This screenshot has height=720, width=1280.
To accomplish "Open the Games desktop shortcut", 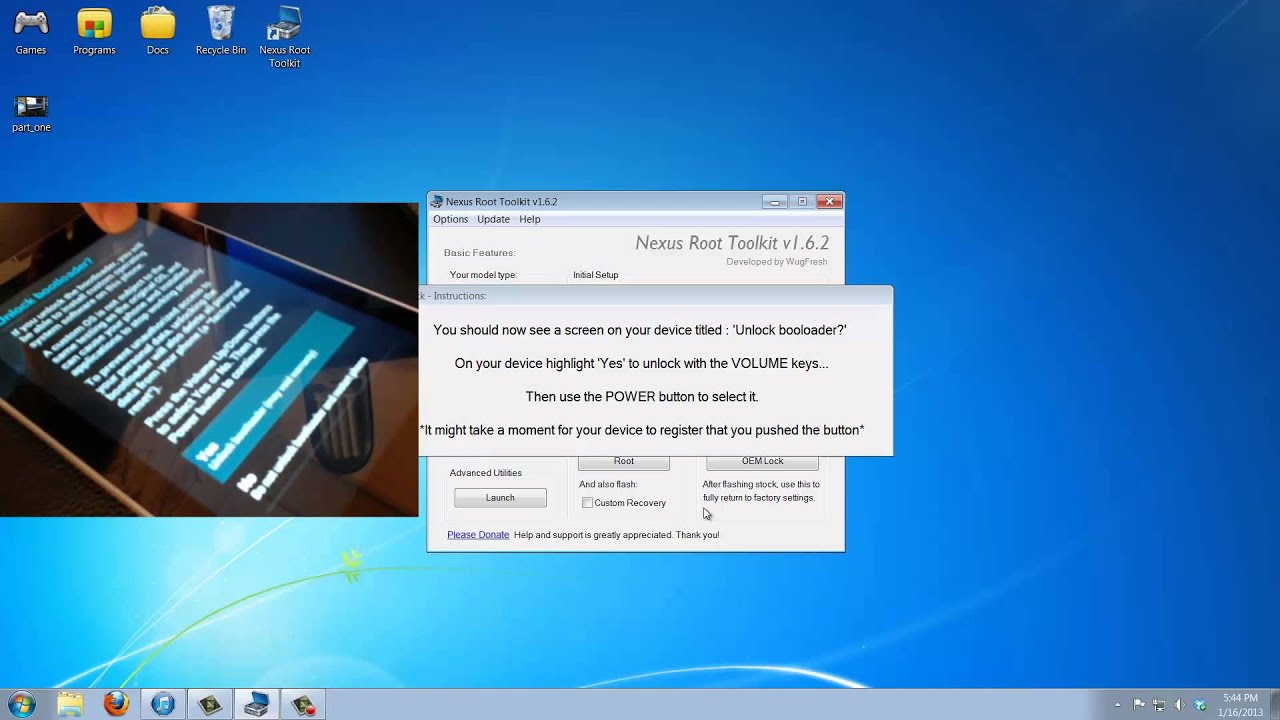I will pyautogui.click(x=31, y=32).
